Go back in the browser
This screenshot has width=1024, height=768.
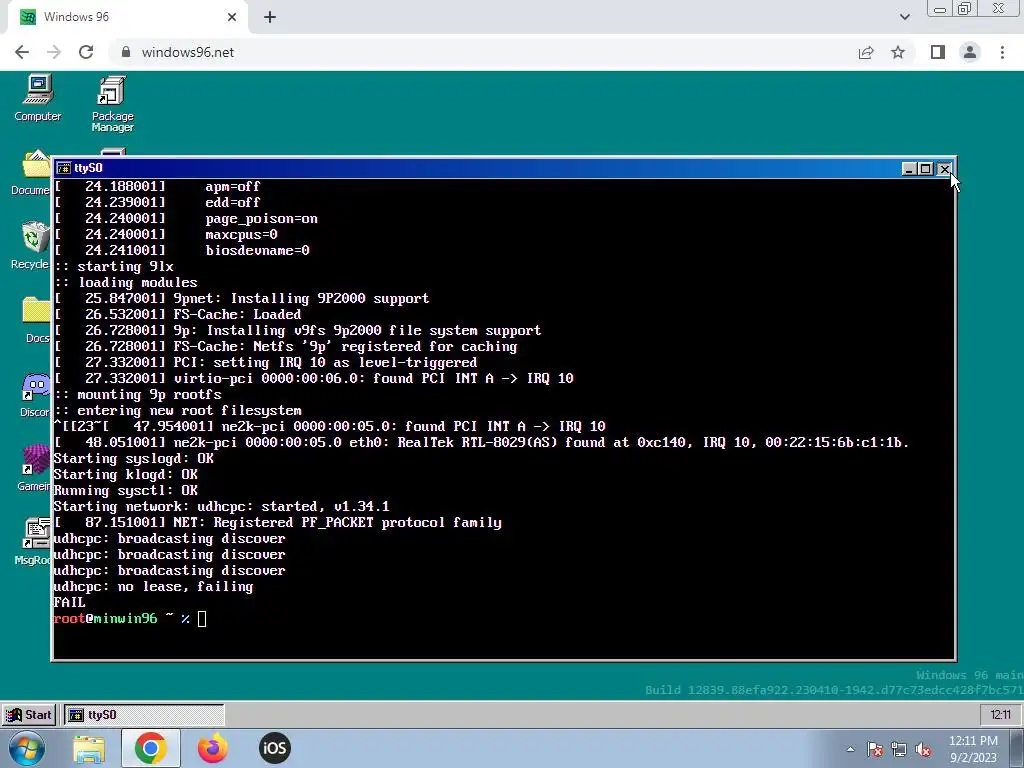coord(22,52)
